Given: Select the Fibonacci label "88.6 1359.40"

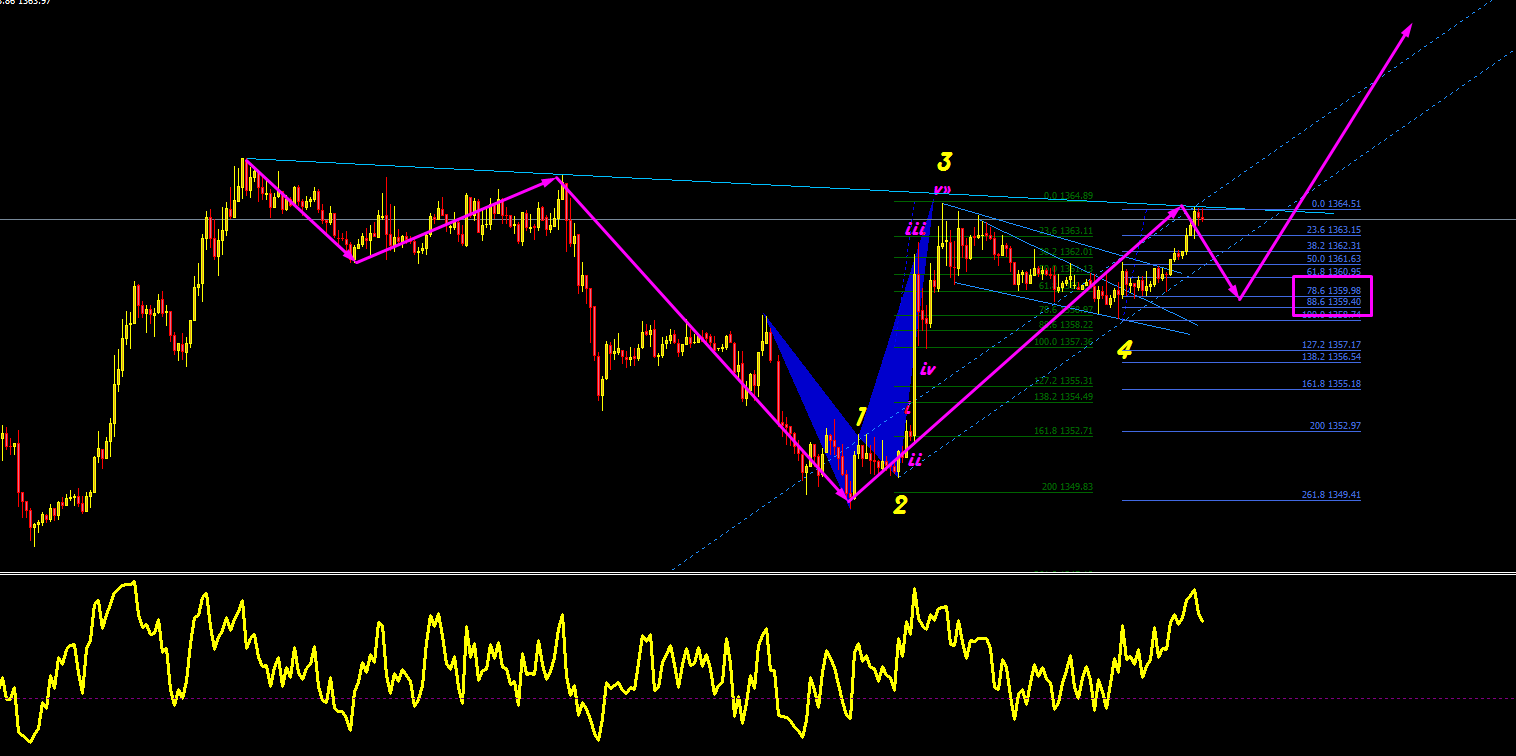Looking at the screenshot, I should point(1334,301).
